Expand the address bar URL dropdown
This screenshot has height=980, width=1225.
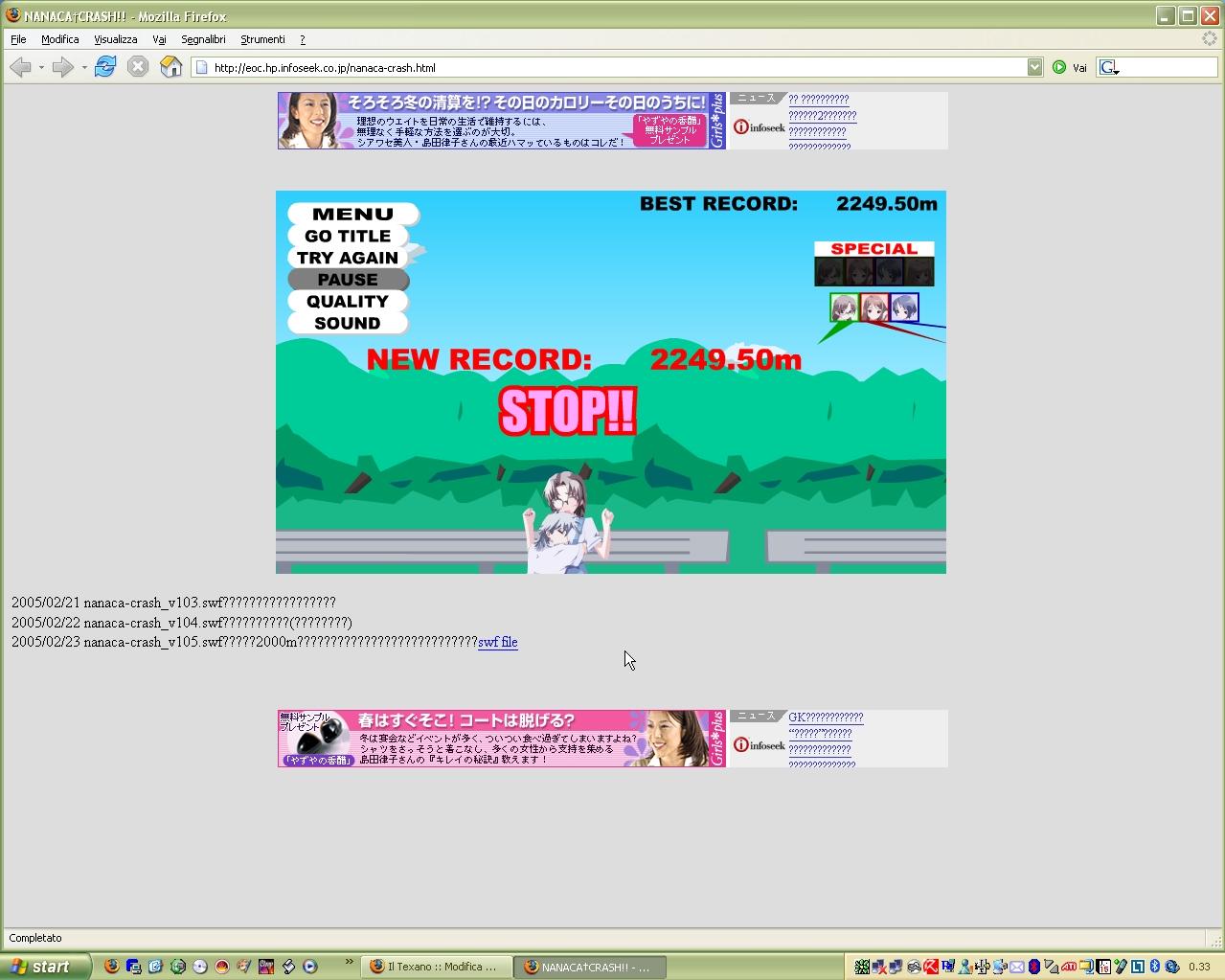pyautogui.click(x=1034, y=67)
